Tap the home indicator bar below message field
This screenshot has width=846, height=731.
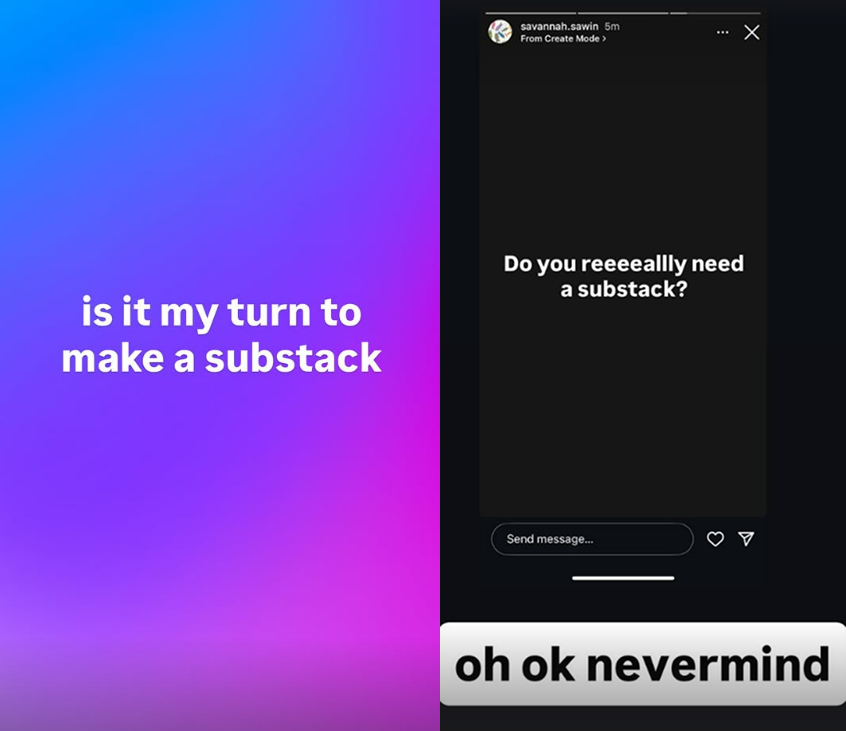tap(623, 578)
